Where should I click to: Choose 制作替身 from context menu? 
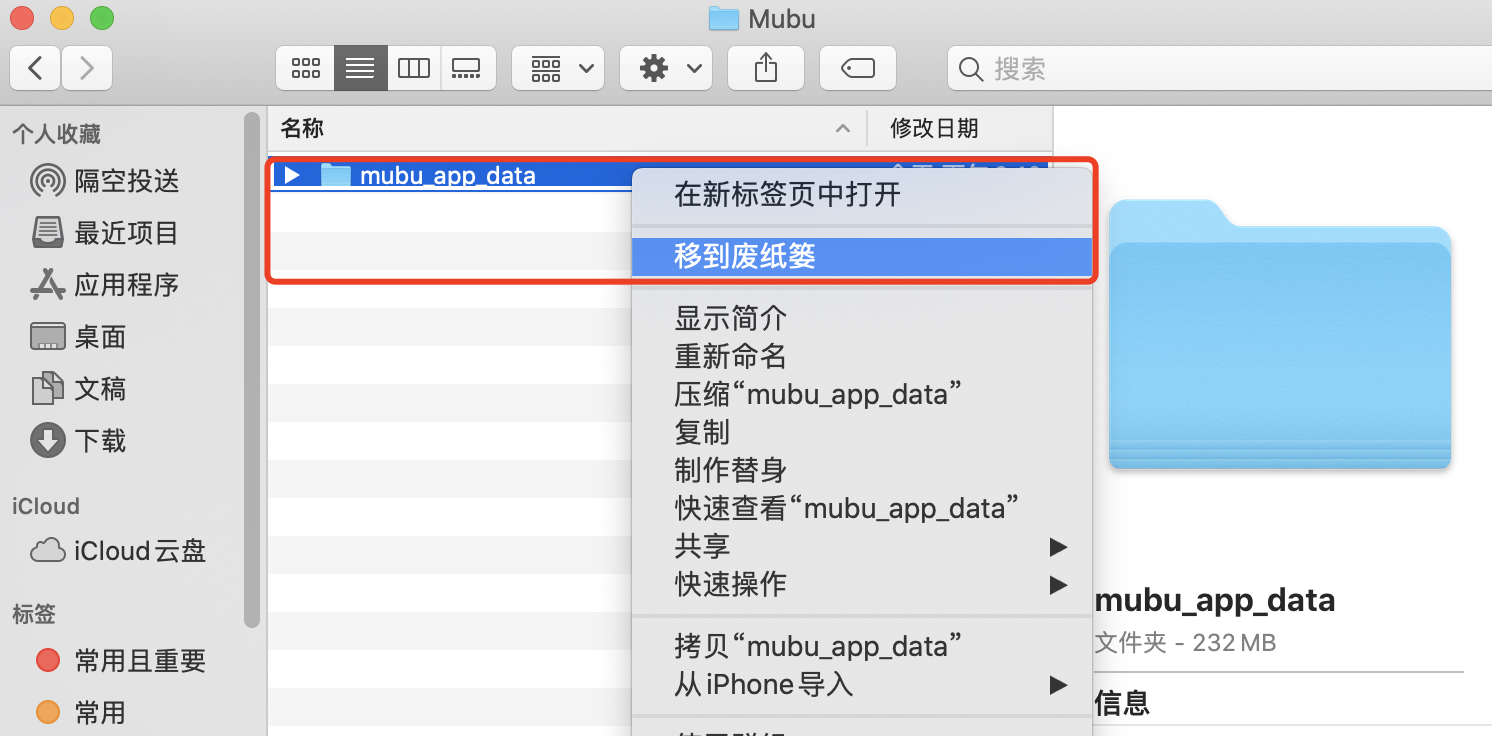pyautogui.click(x=862, y=471)
